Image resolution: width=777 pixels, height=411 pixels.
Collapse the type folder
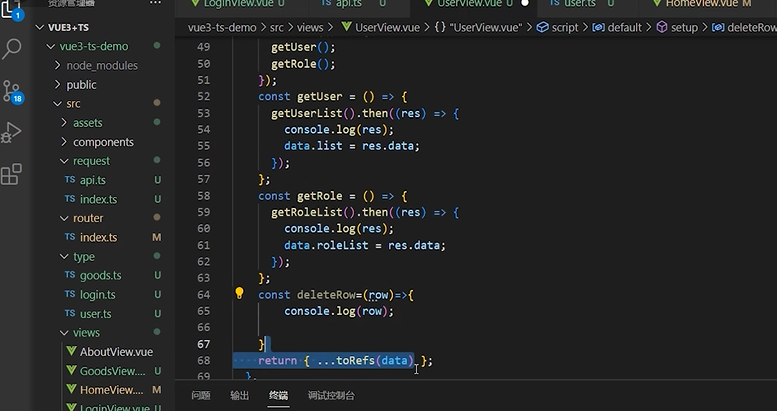(64, 256)
